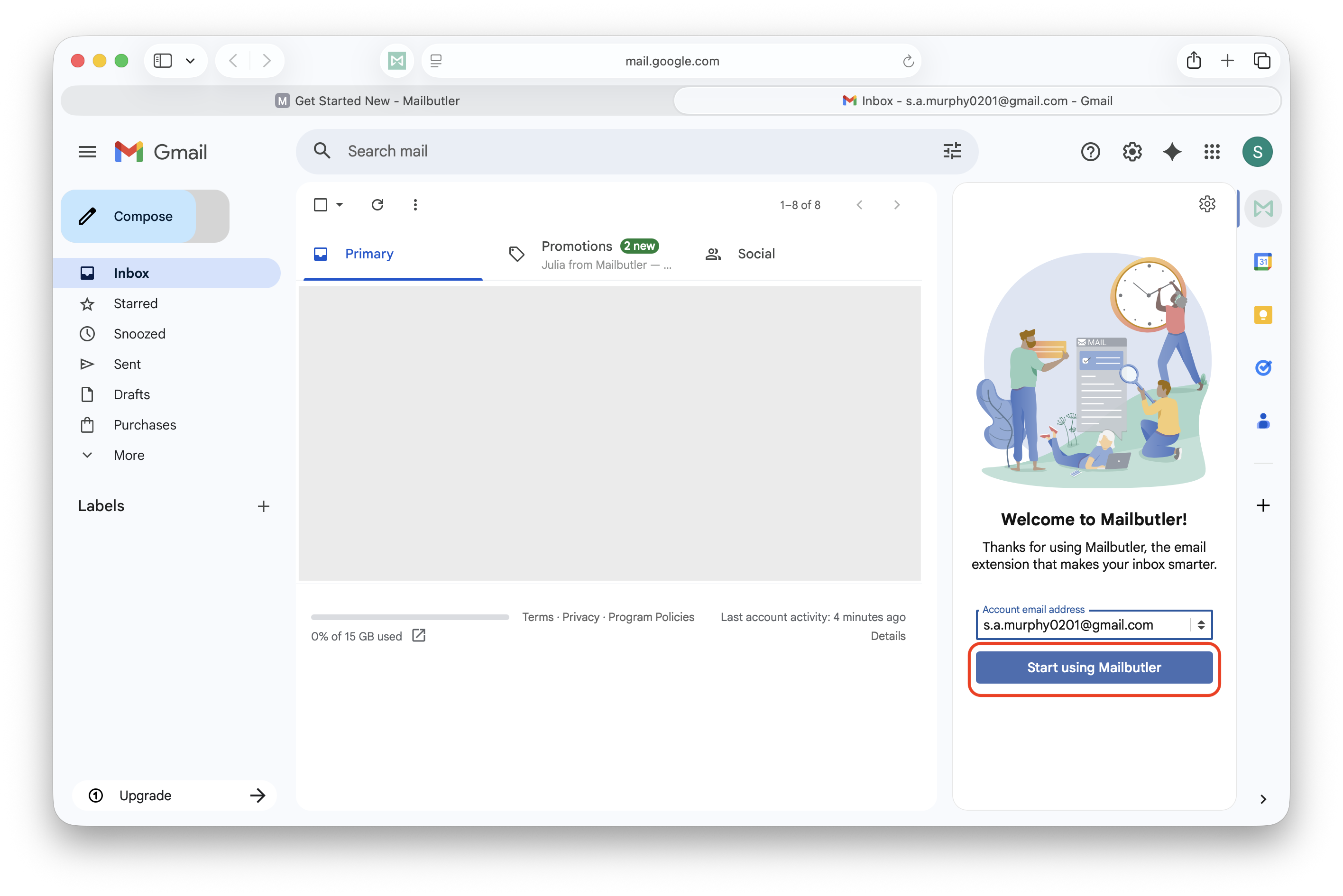Go to older messages page
Viewport: 1343px width, 896px height.
click(896, 205)
